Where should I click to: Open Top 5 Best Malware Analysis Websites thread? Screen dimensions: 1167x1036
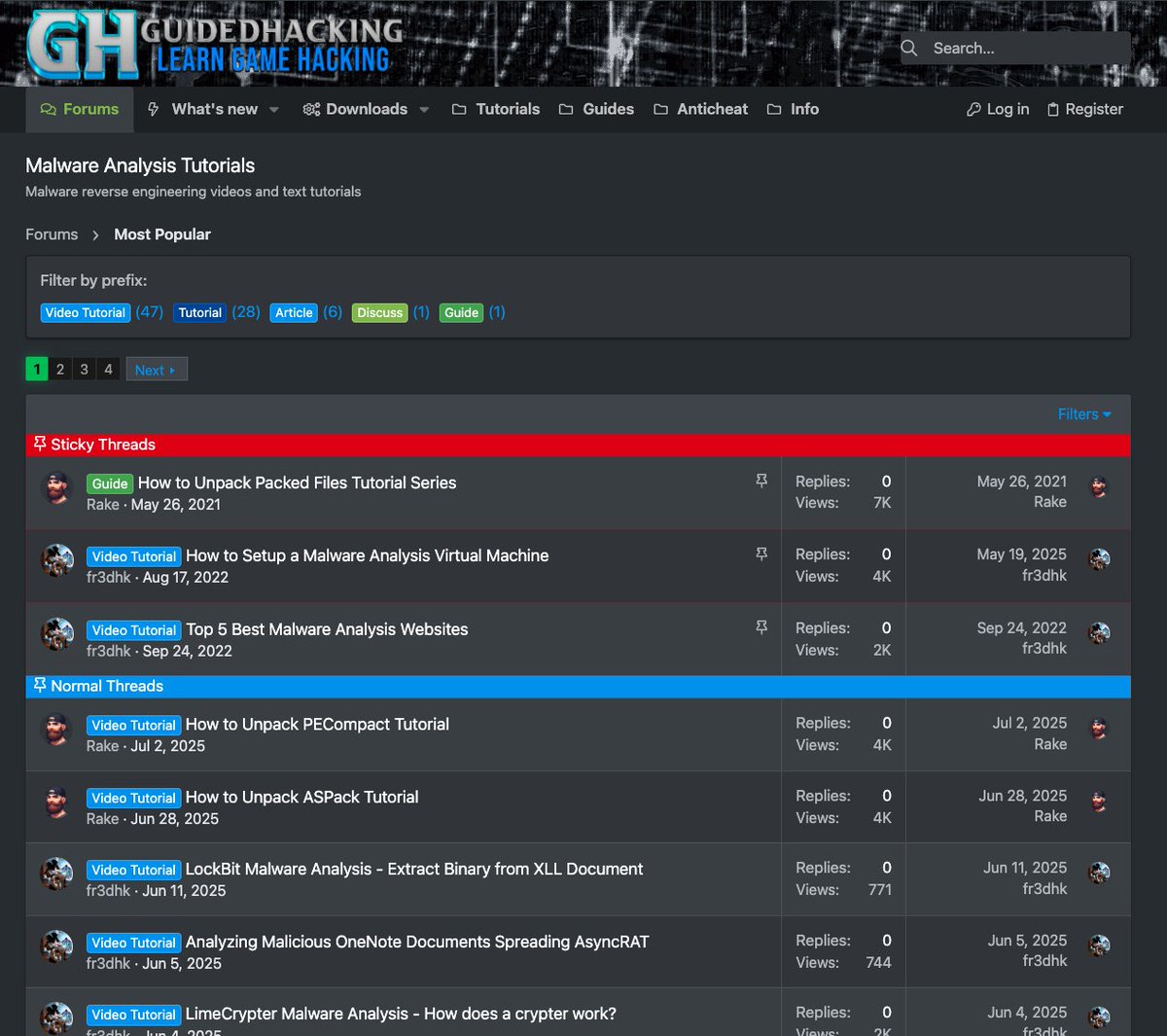(327, 629)
